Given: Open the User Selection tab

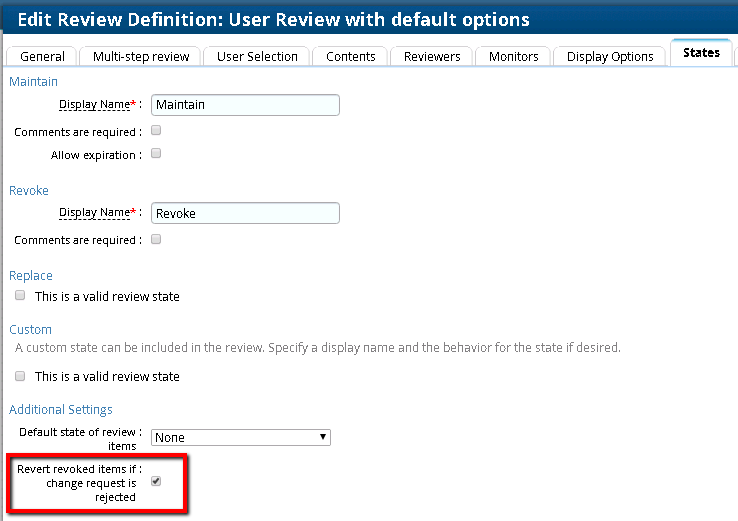Looking at the screenshot, I should click(x=257, y=57).
